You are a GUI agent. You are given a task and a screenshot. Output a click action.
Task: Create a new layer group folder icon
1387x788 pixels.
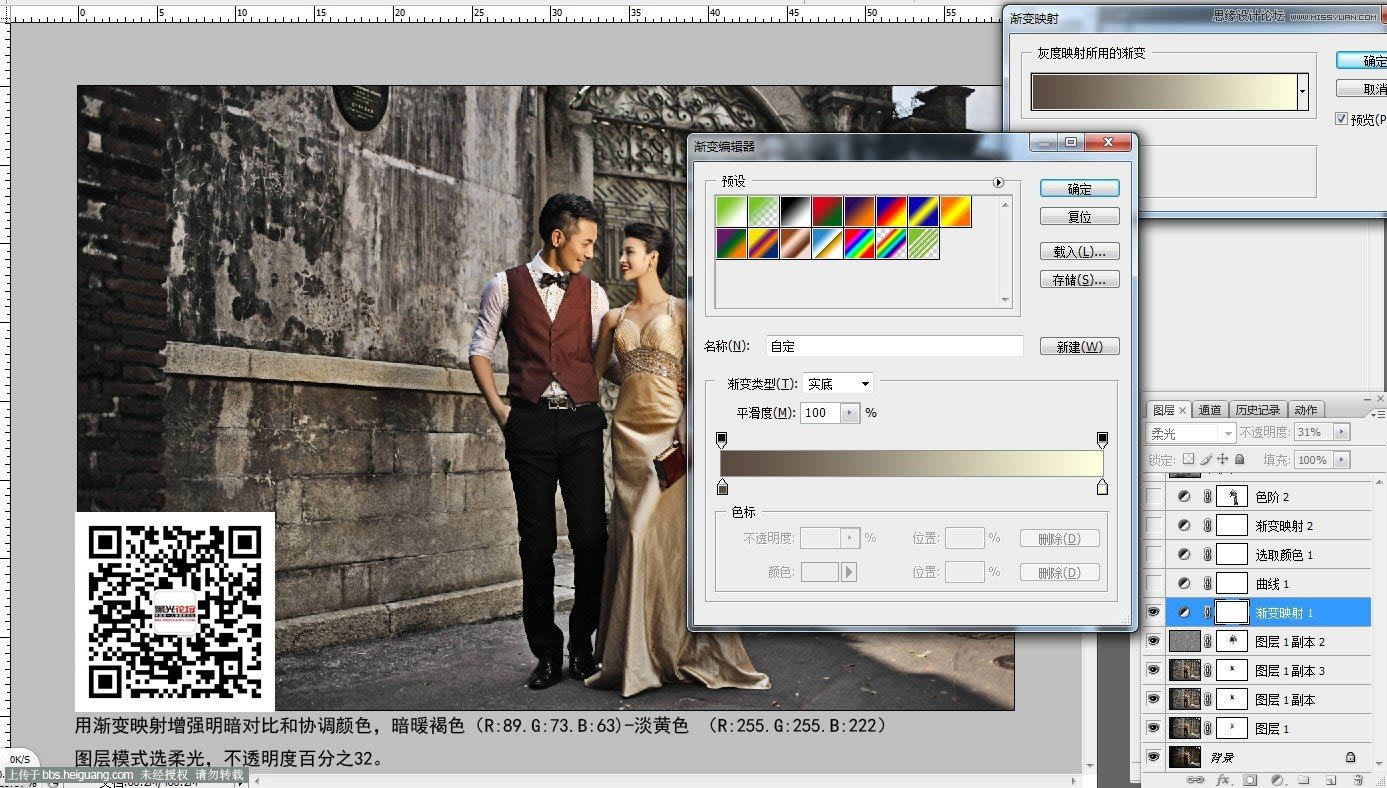click(x=1304, y=780)
